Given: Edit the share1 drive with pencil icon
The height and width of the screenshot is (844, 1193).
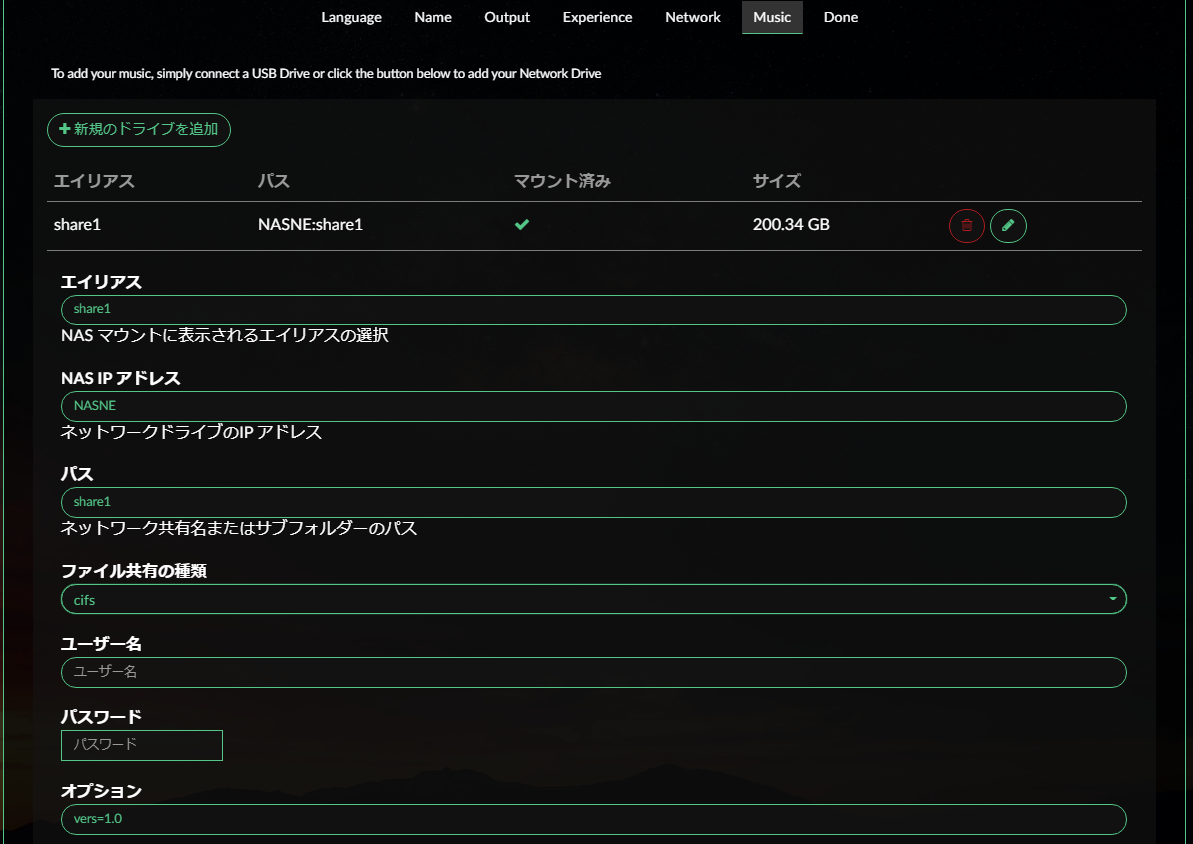Looking at the screenshot, I should [x=1008, y=225].
